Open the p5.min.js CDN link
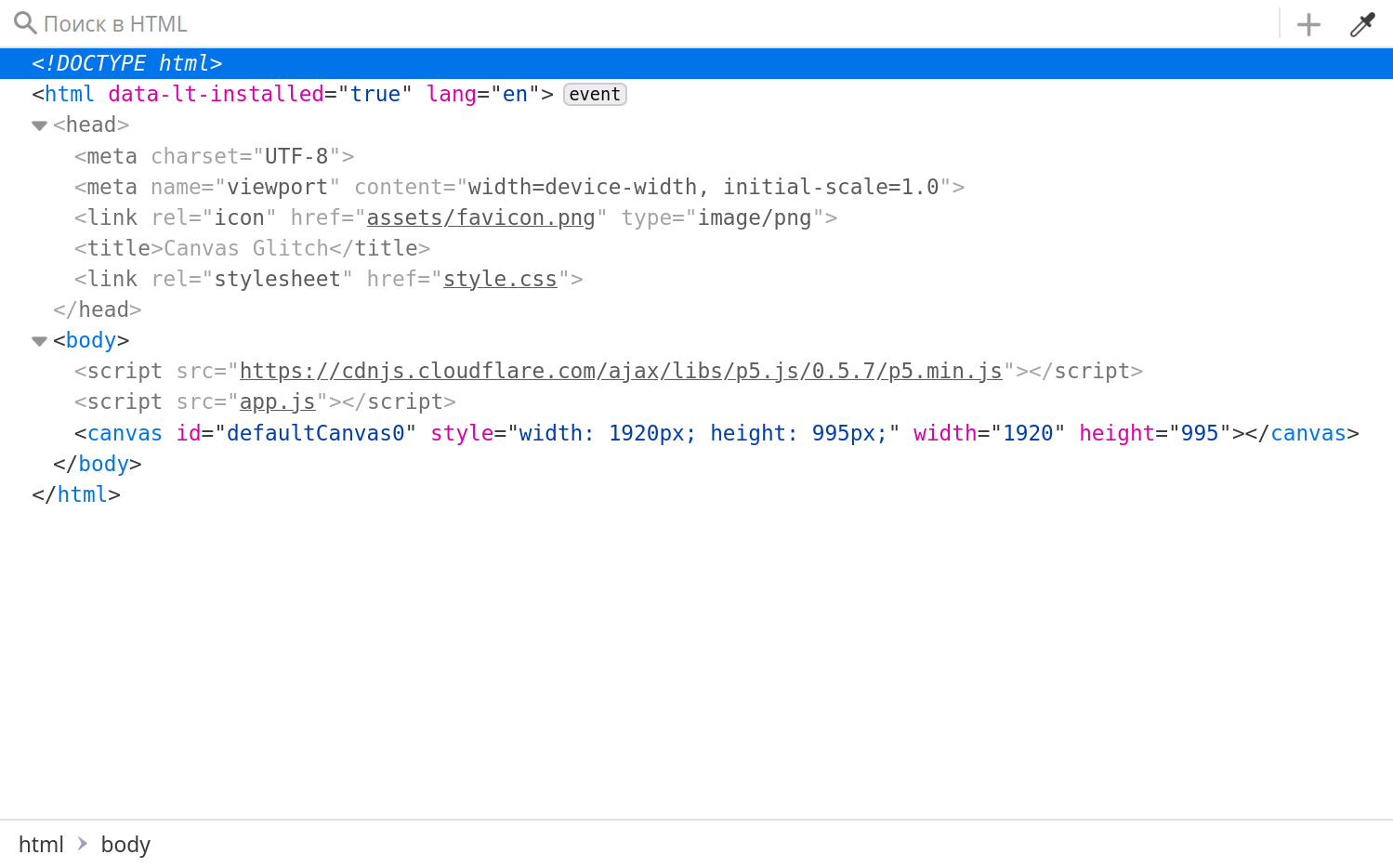The image size is (1393, 868). click(621, 370)
